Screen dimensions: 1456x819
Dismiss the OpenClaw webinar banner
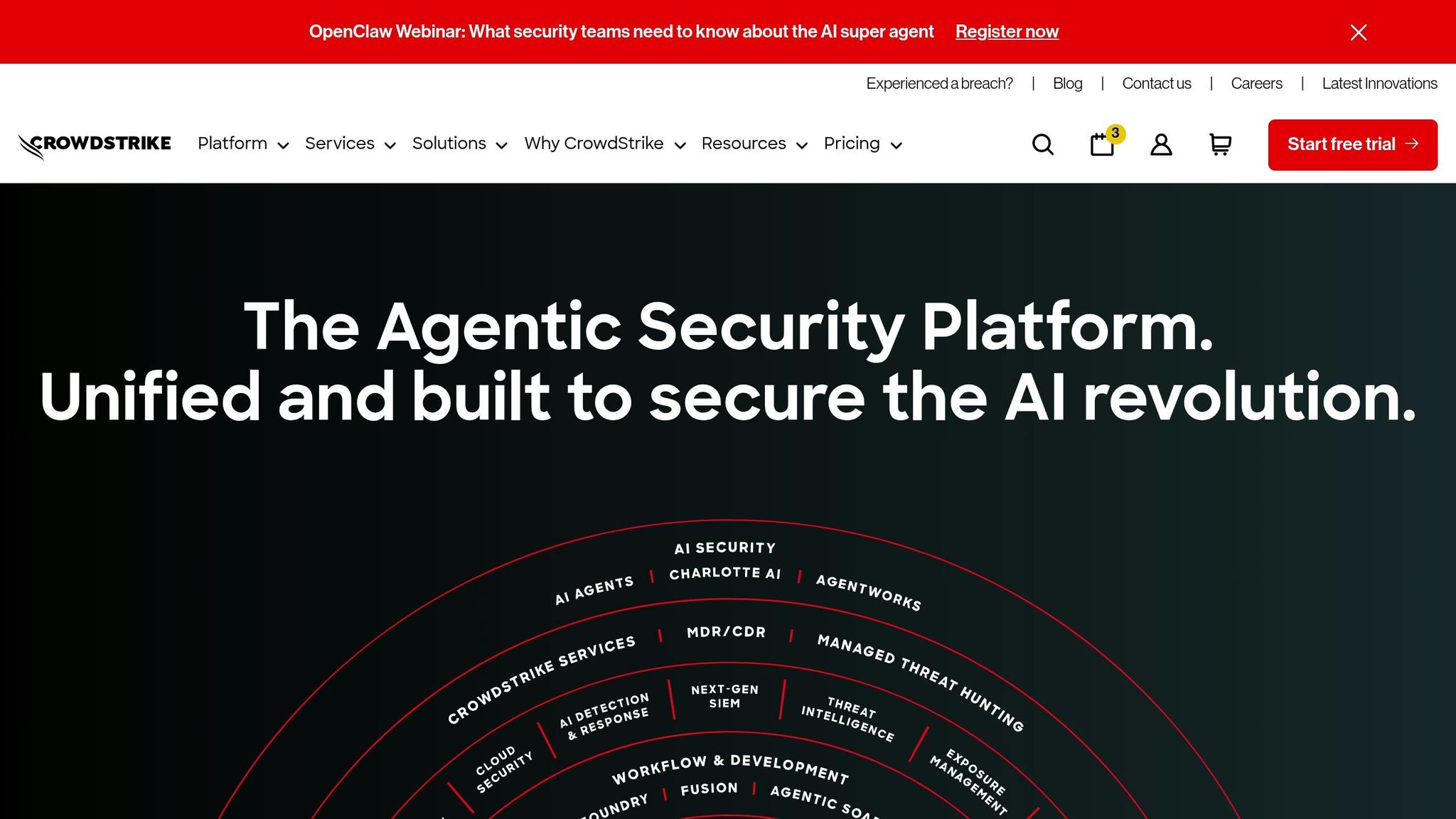pyautogui.click(x=1358, y=31)
